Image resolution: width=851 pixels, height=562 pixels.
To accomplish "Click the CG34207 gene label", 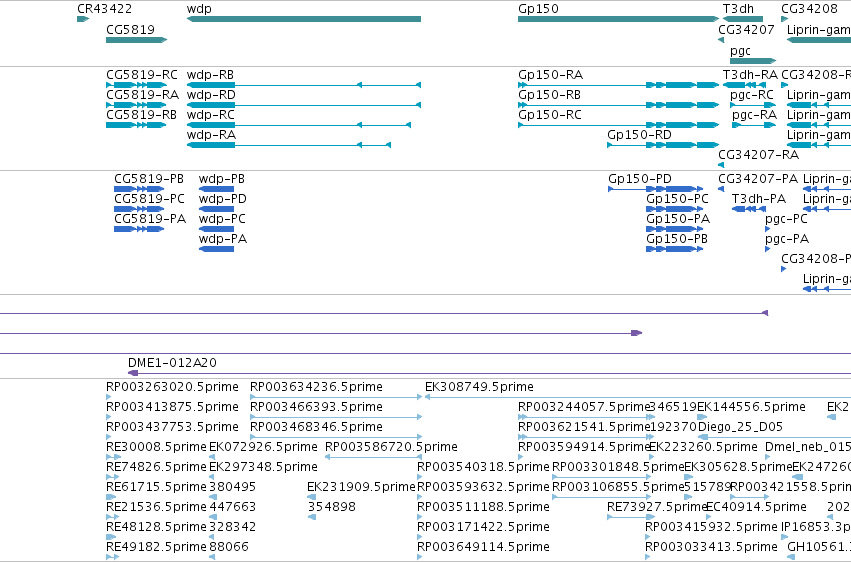I will tap(746, 30).
